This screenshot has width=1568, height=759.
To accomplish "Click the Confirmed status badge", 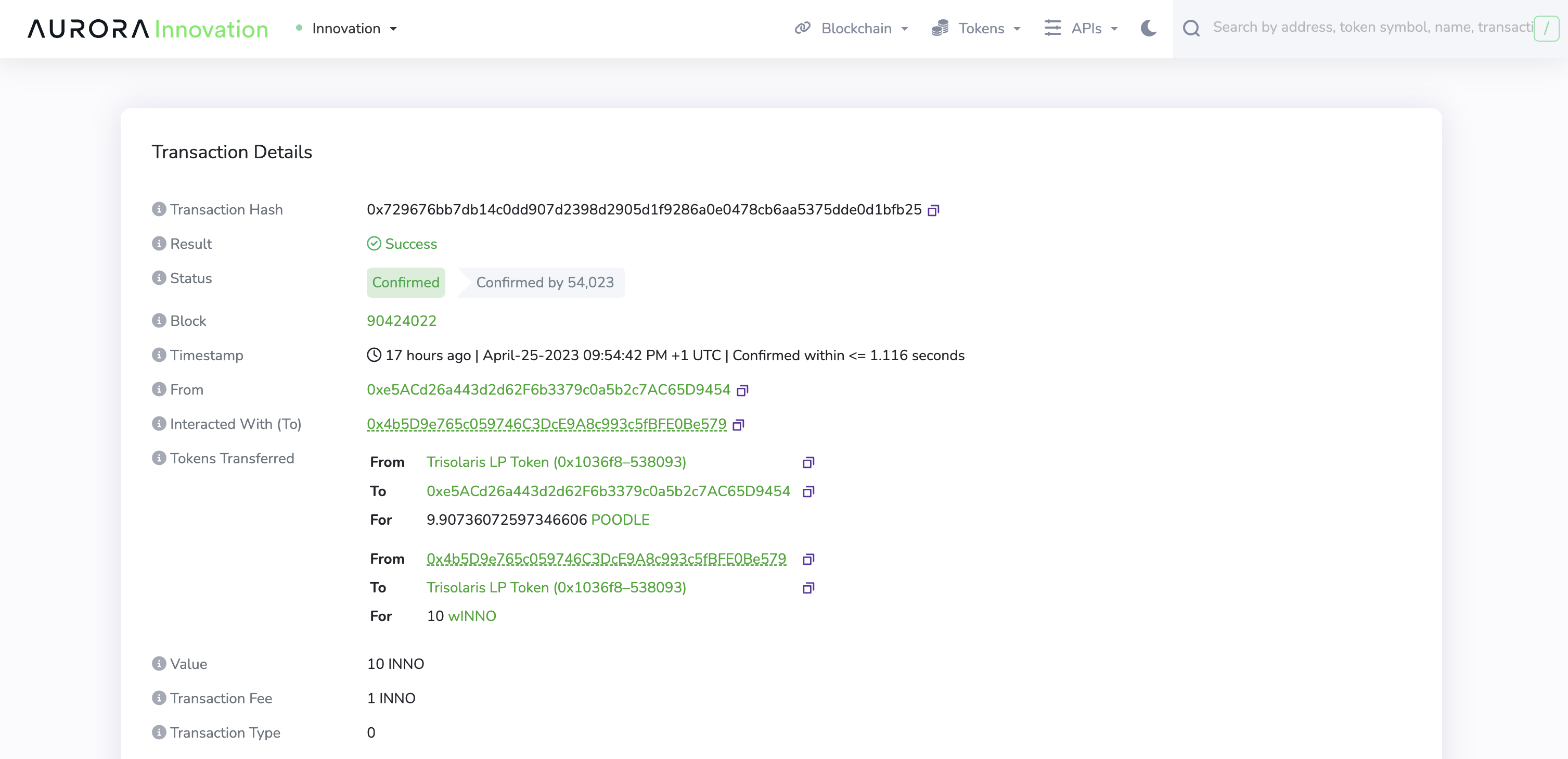I will (405, 283).
